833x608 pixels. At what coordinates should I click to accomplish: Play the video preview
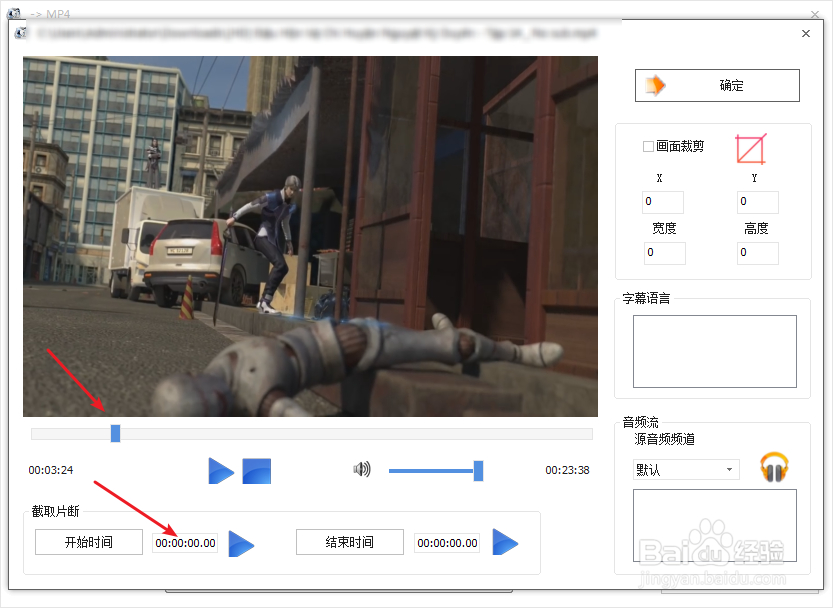220,471
